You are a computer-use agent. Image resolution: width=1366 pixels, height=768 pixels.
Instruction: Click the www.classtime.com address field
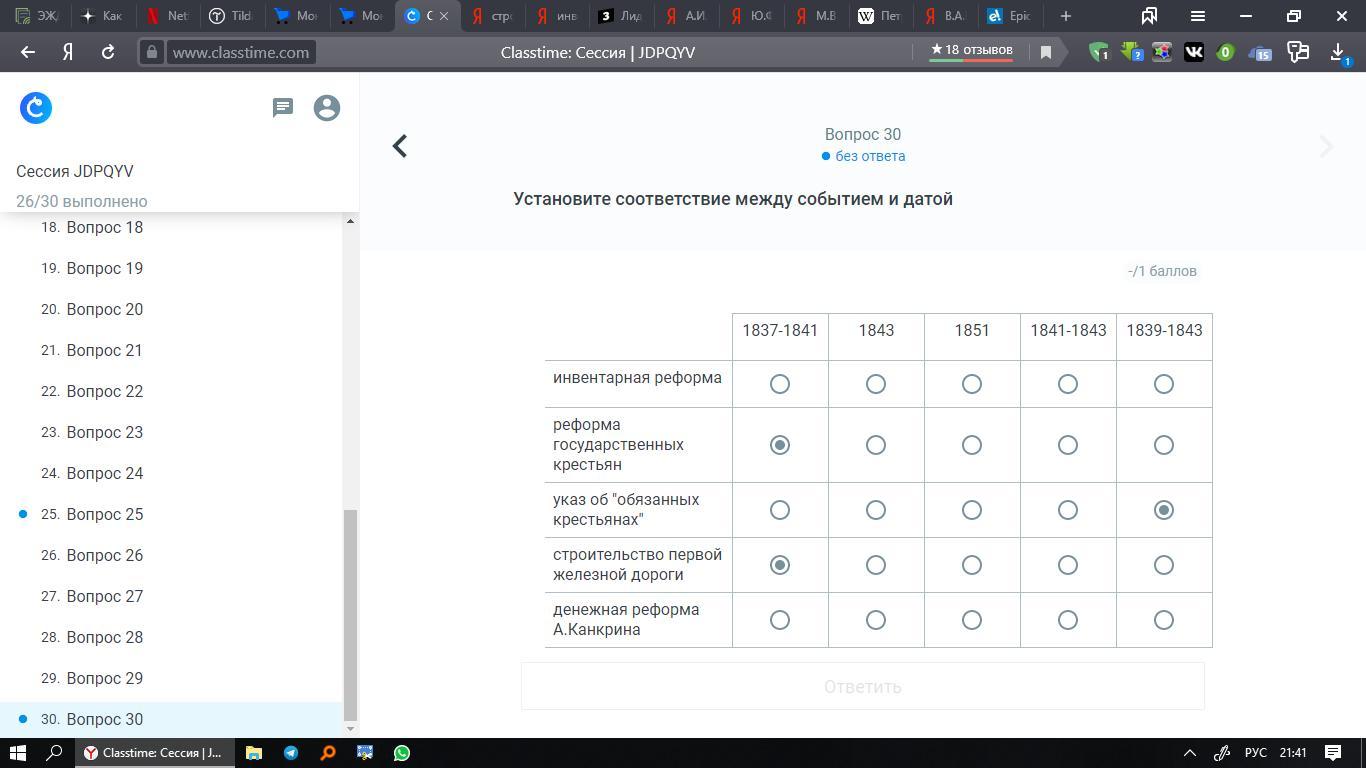(241, 52)
